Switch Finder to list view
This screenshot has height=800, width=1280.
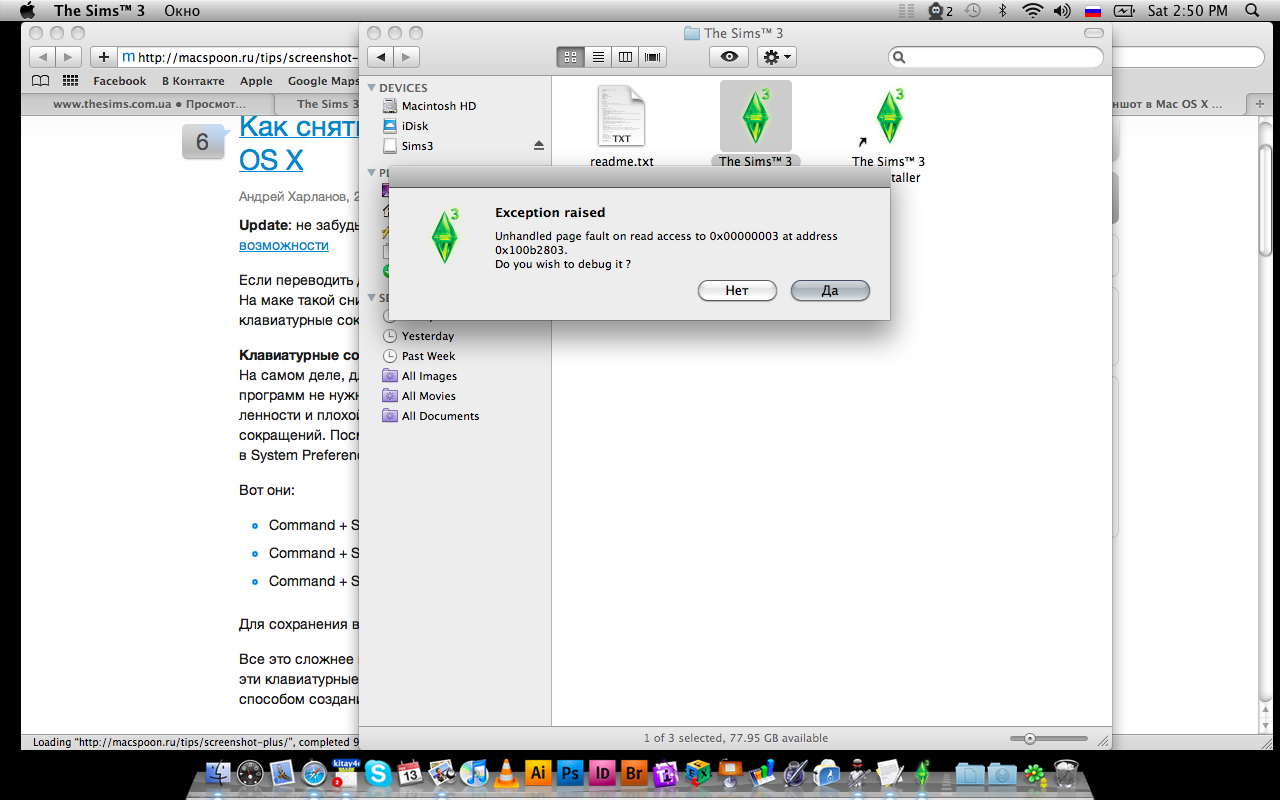pyautogui.click(x=598, y=57)
